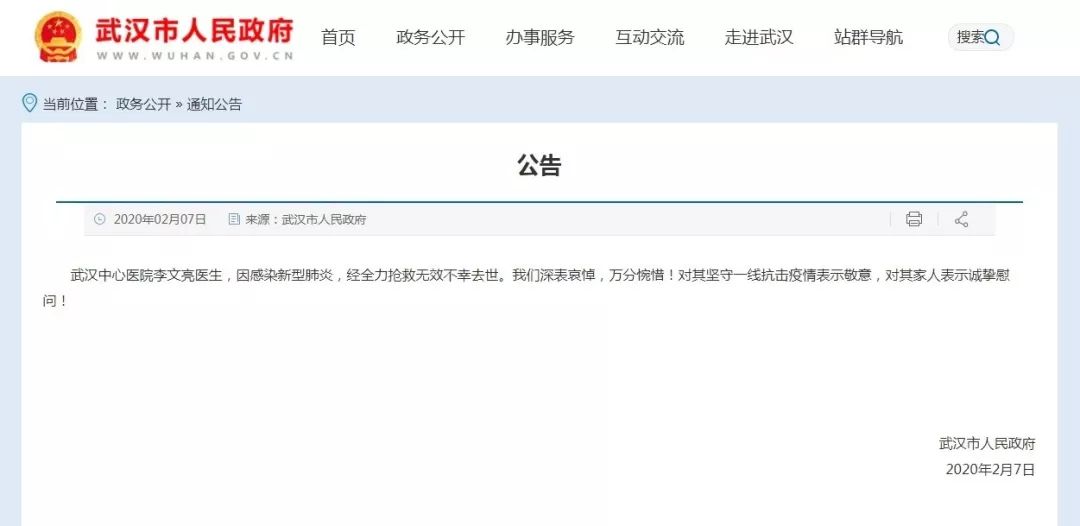Image resolution: width=1080 pixels, height=526 pixels.
Task: Share the announcement via the share icon
Action: pos(961,219)
